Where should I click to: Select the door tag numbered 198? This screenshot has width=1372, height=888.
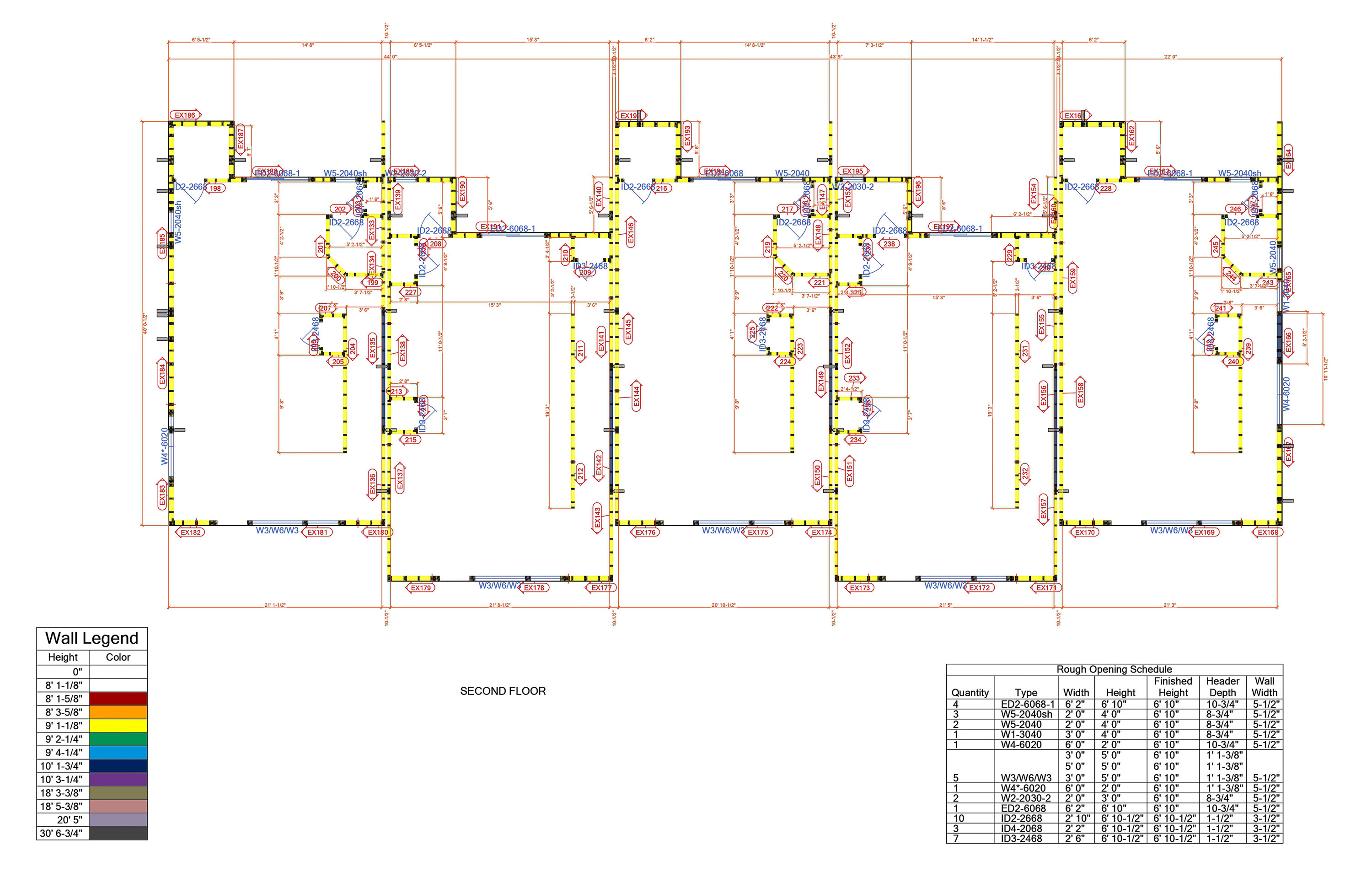[215, 188]
